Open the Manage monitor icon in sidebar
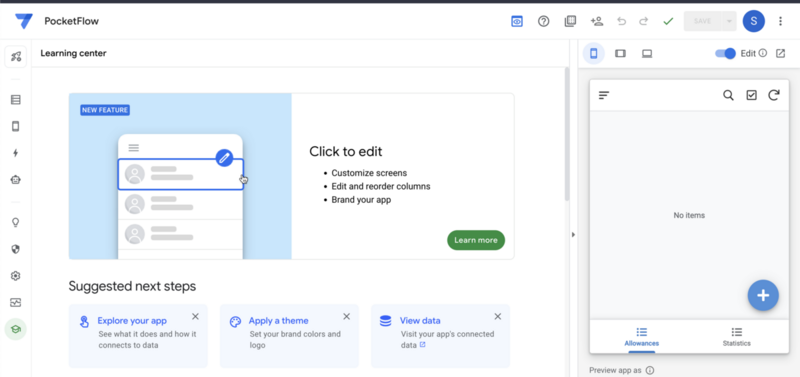 point(16,303)
